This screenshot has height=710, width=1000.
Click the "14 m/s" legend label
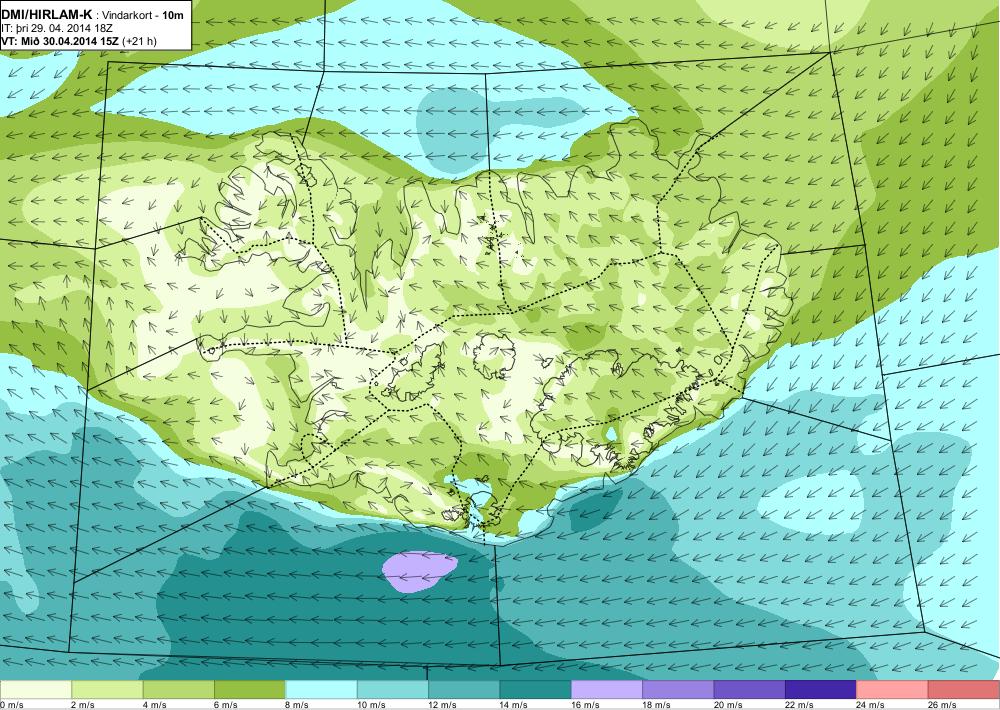pos(514,705)
